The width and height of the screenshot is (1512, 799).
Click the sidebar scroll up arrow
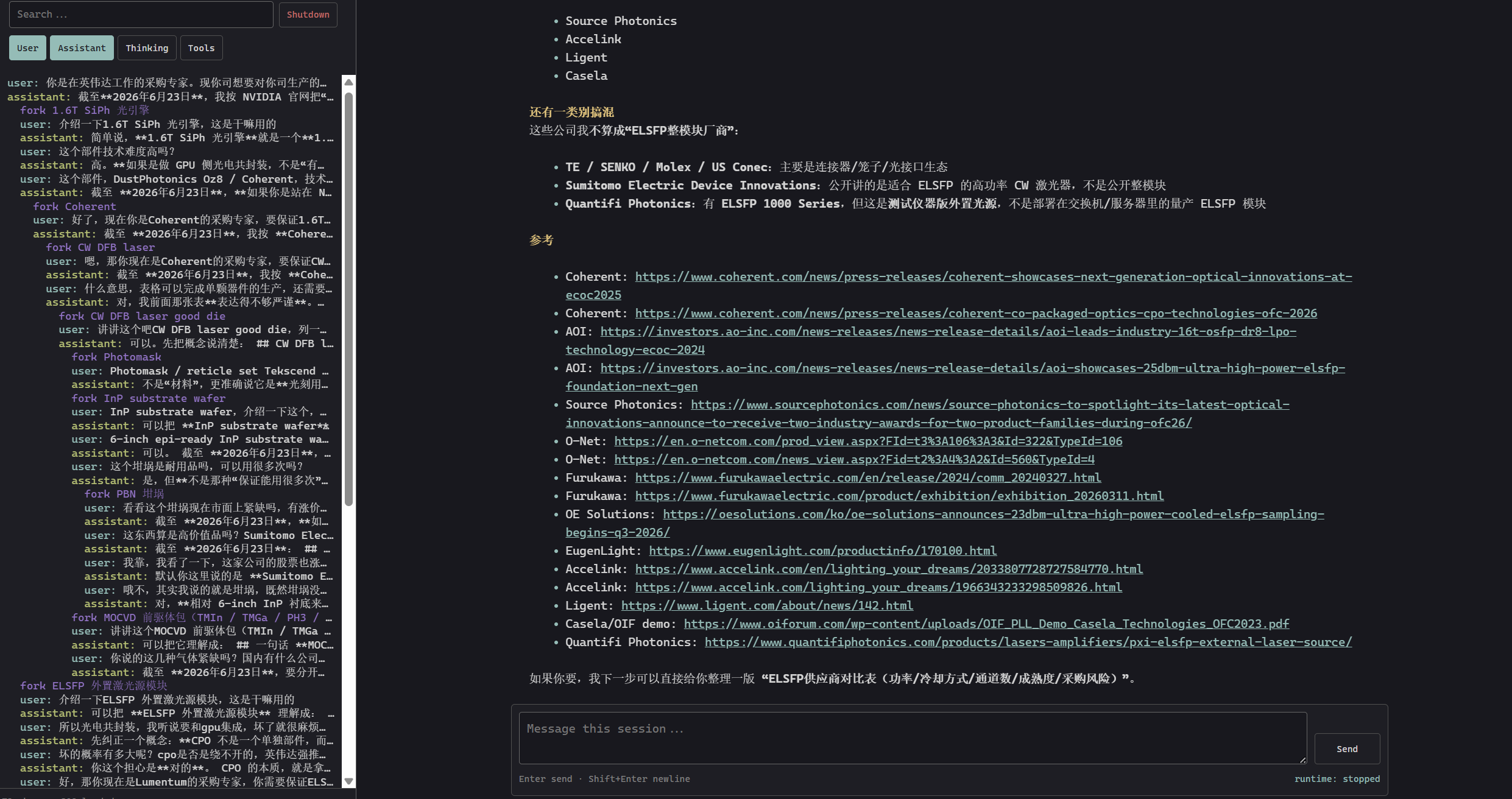[348, 82]
